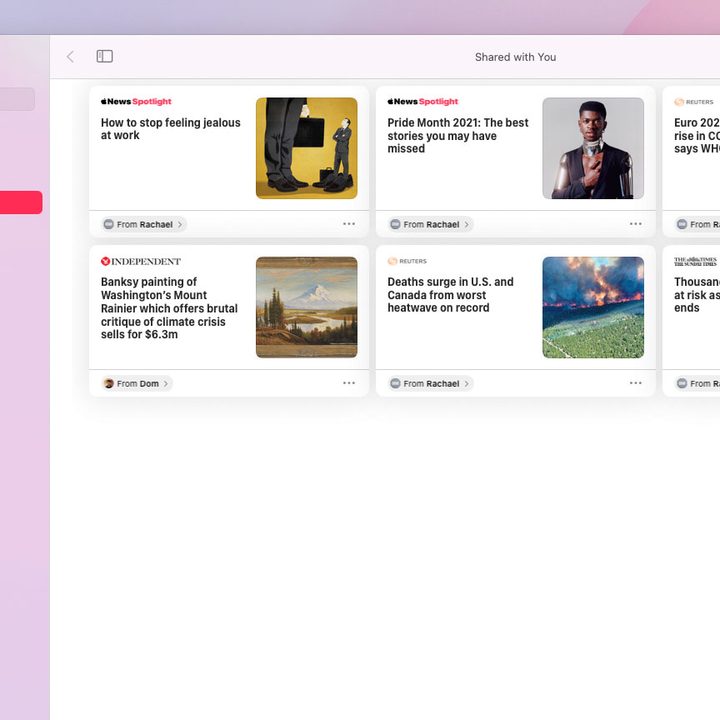View the giant businessman illustration thumbnail
This screenshot has width=720, height=720.
point(307,148)
